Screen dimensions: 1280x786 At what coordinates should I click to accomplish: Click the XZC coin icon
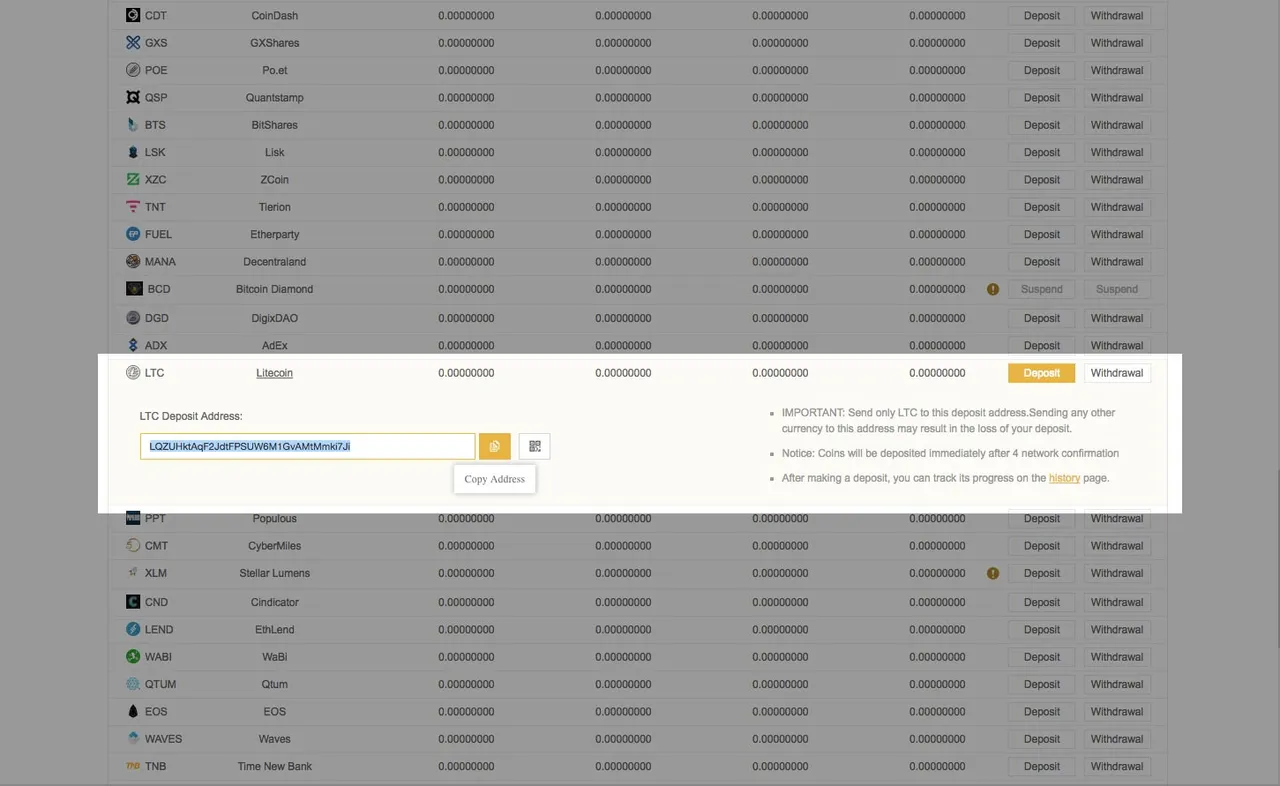coord(133,179)
